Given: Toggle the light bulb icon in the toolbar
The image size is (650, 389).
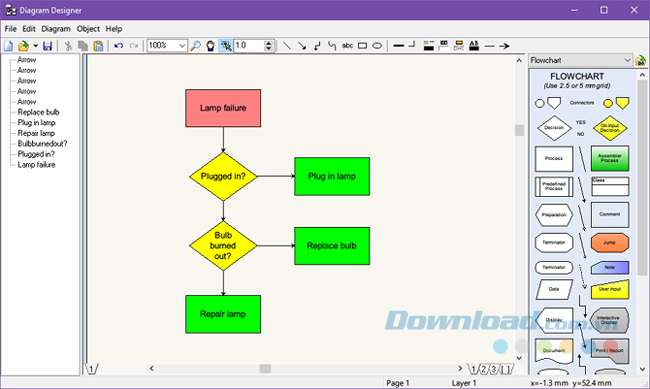Looking at the screenshot, I should point(211,46).
